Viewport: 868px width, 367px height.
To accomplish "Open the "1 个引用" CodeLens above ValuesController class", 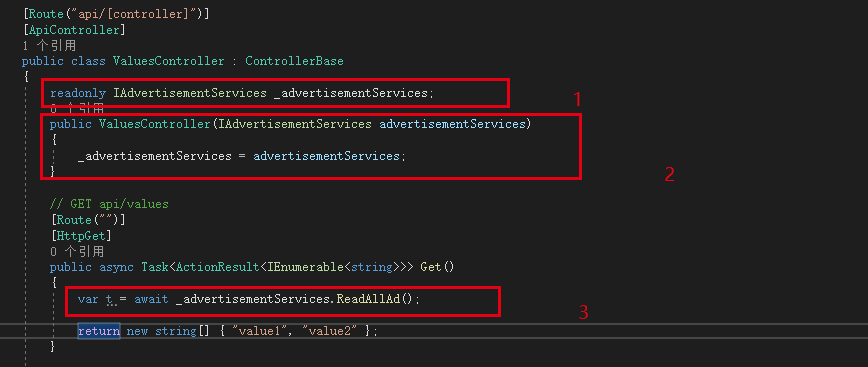I will tap(49, 45).
